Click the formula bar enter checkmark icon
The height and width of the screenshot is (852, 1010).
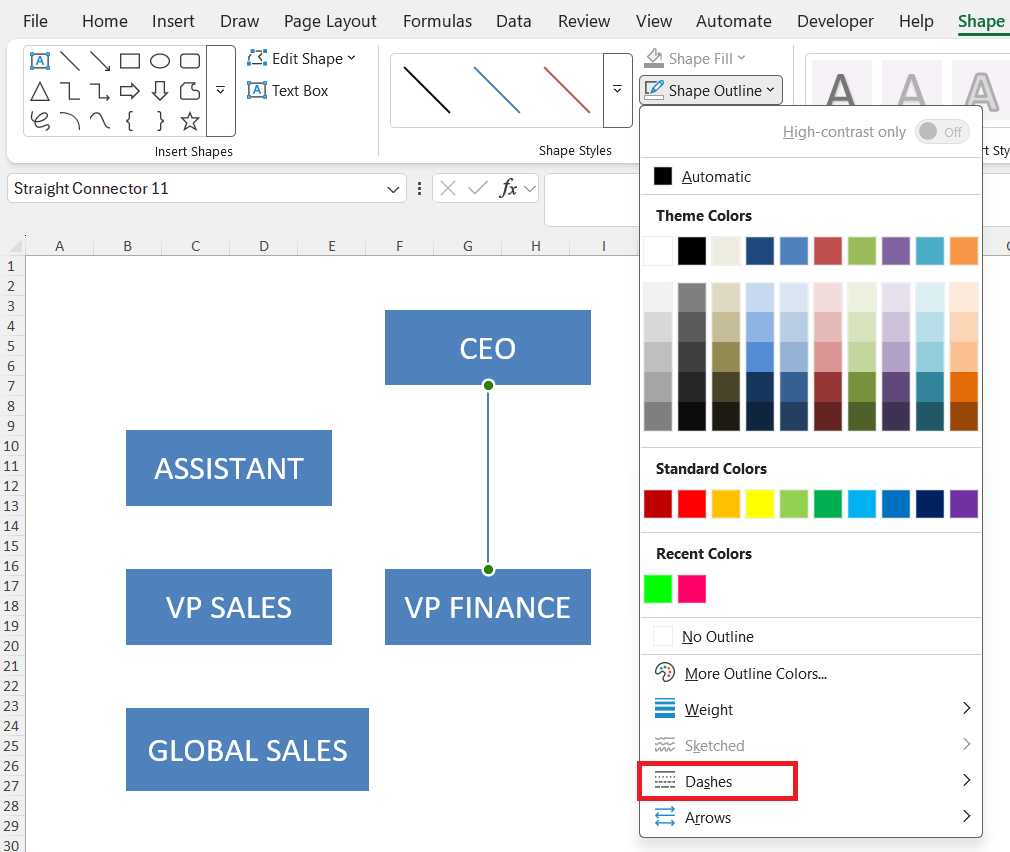coord(478,189)
